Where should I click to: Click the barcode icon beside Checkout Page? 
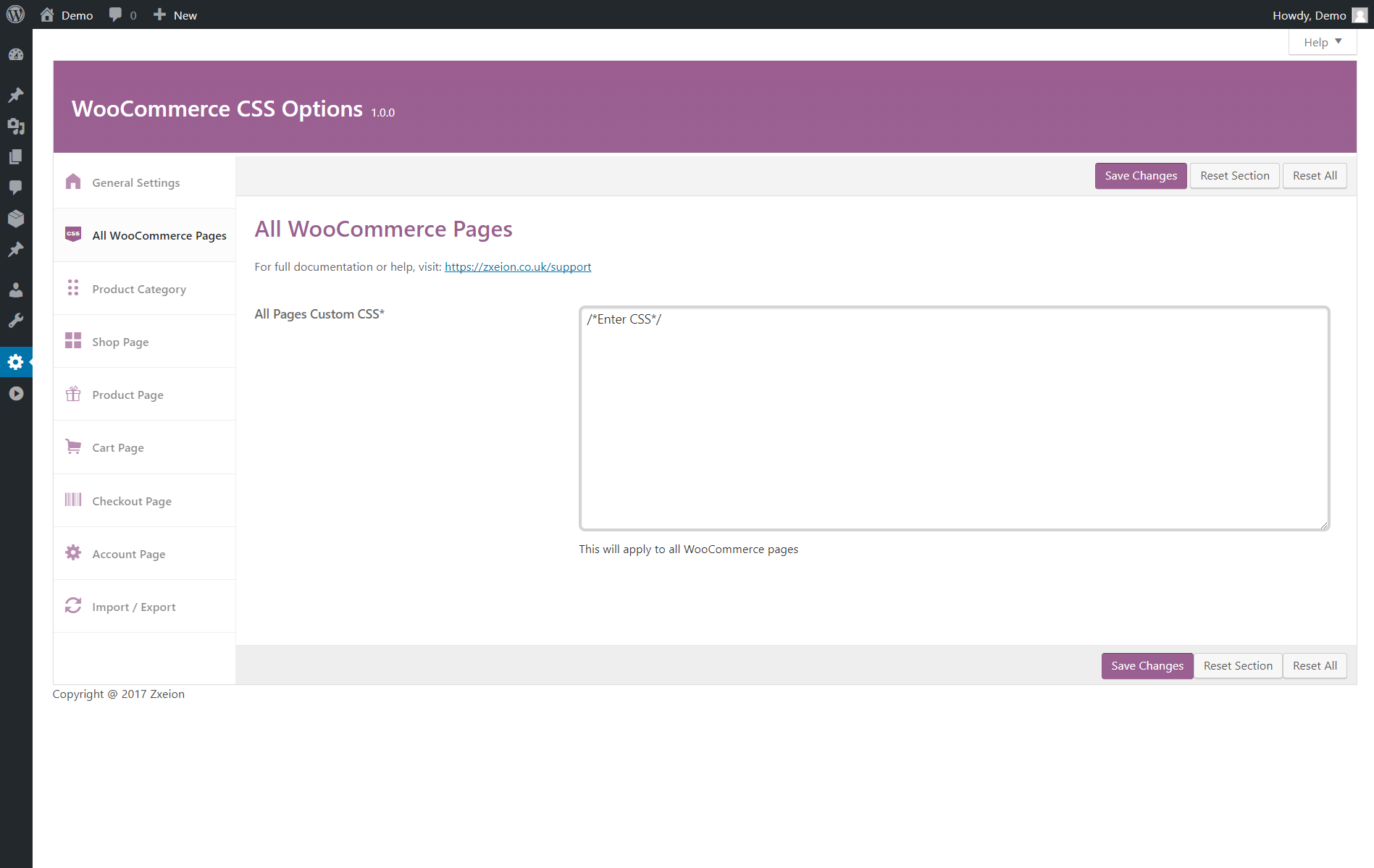pos(72,500)
